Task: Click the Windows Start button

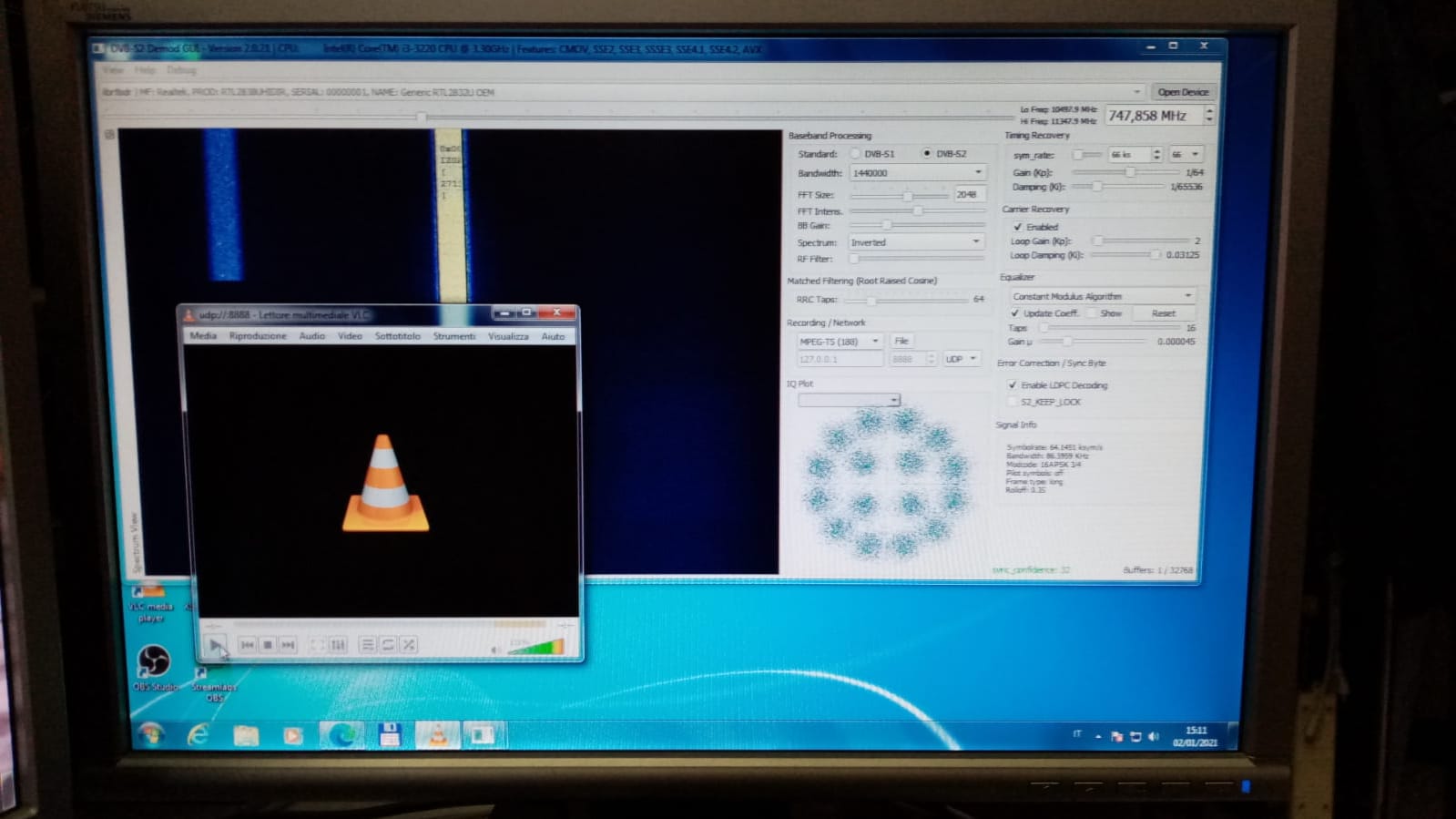Action: [151, 734]
